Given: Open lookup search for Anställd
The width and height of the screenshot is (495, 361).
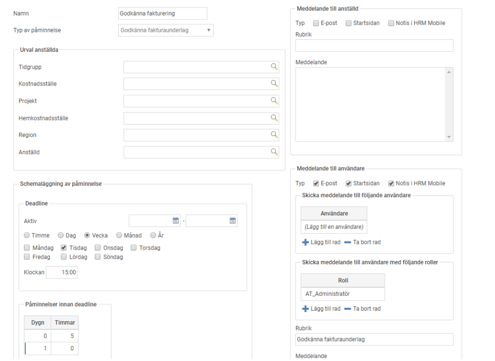Looking at the screenshot, I should [274, 152].
